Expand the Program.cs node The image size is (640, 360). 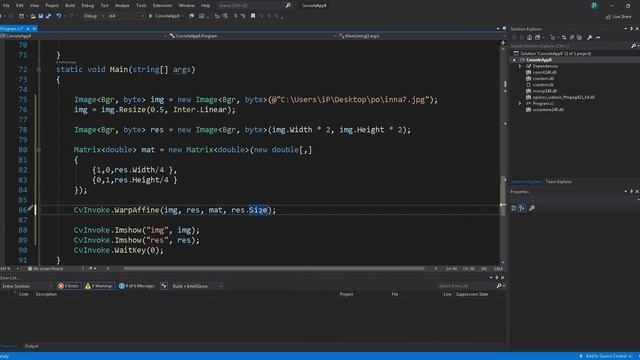tap(520, 104)
